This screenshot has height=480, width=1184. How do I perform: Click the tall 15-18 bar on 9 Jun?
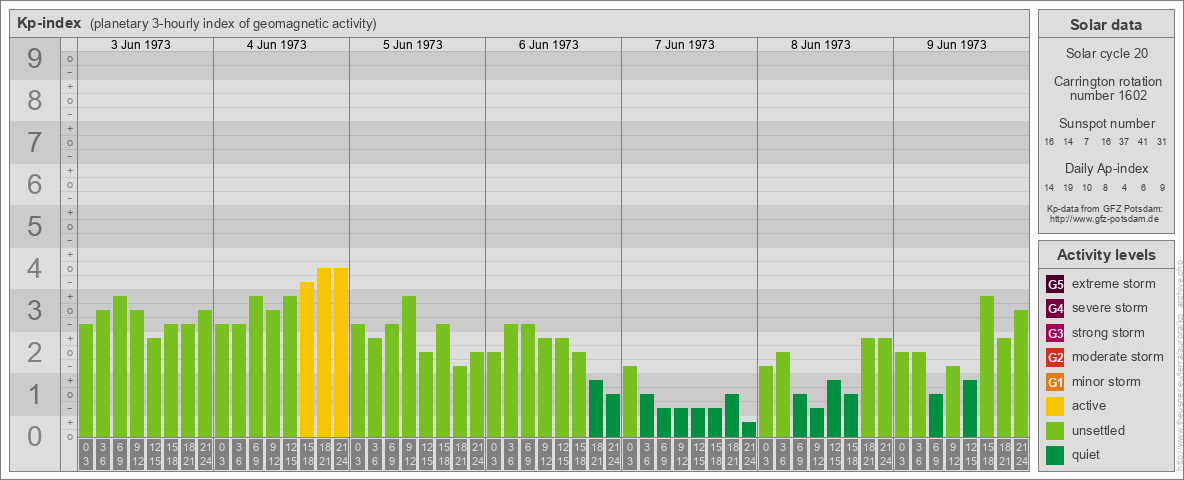coord(986,366)
